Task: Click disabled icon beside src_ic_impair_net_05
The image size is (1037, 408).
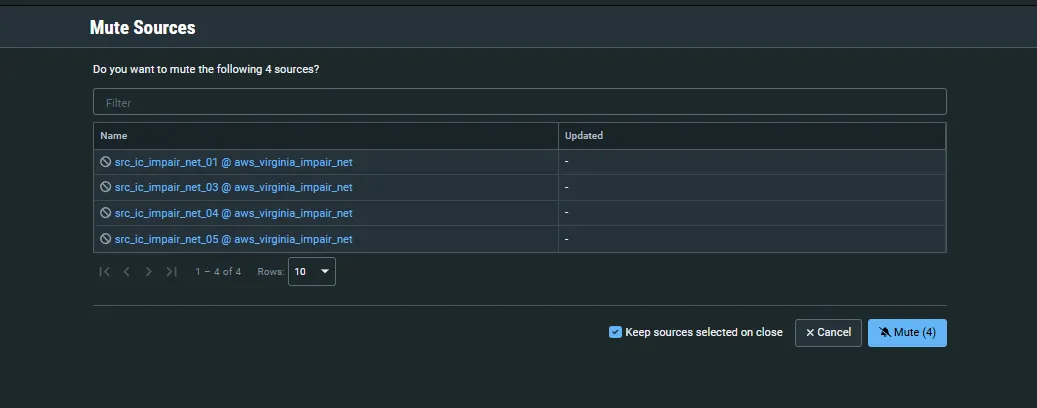Action: pos(105,239)
